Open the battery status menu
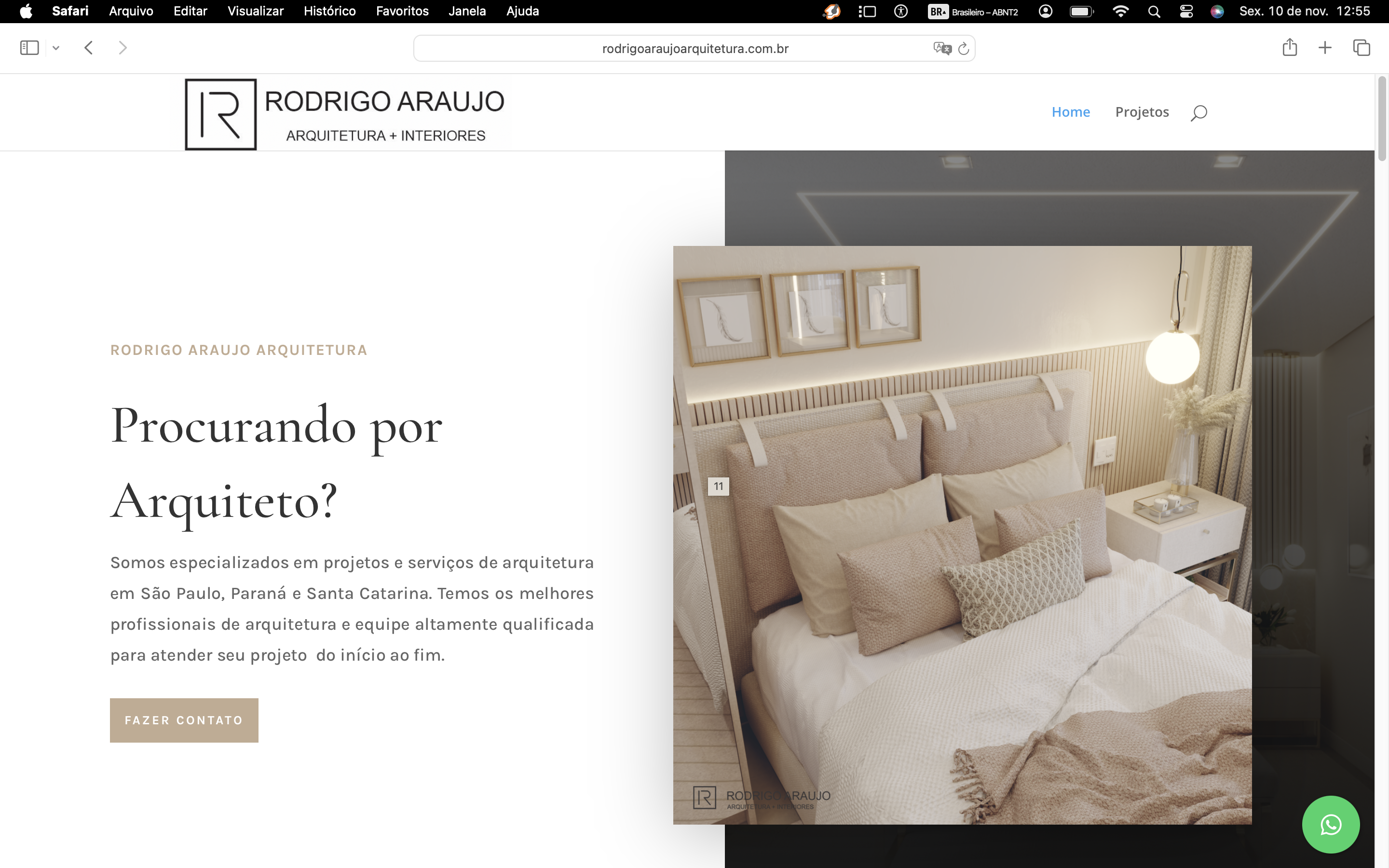 1081,12
